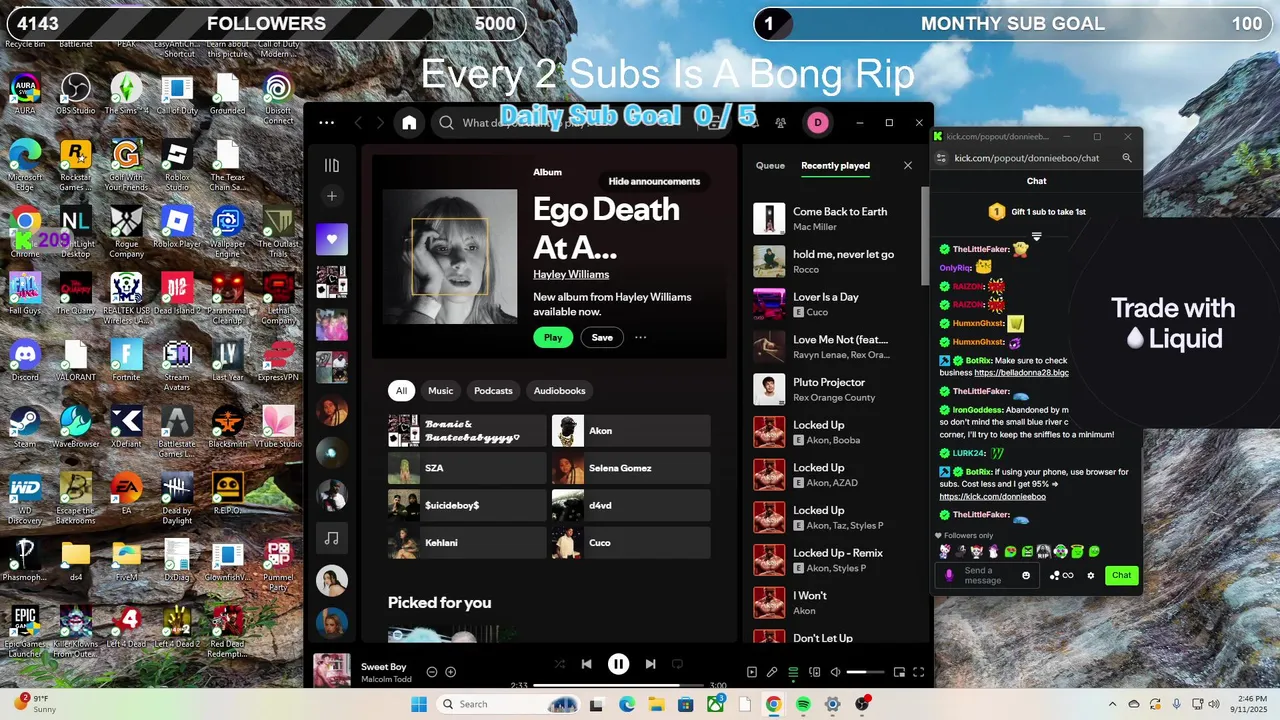Open Spotify three-dot main menu
The image size is (1280, 720).
coord(326,123)
